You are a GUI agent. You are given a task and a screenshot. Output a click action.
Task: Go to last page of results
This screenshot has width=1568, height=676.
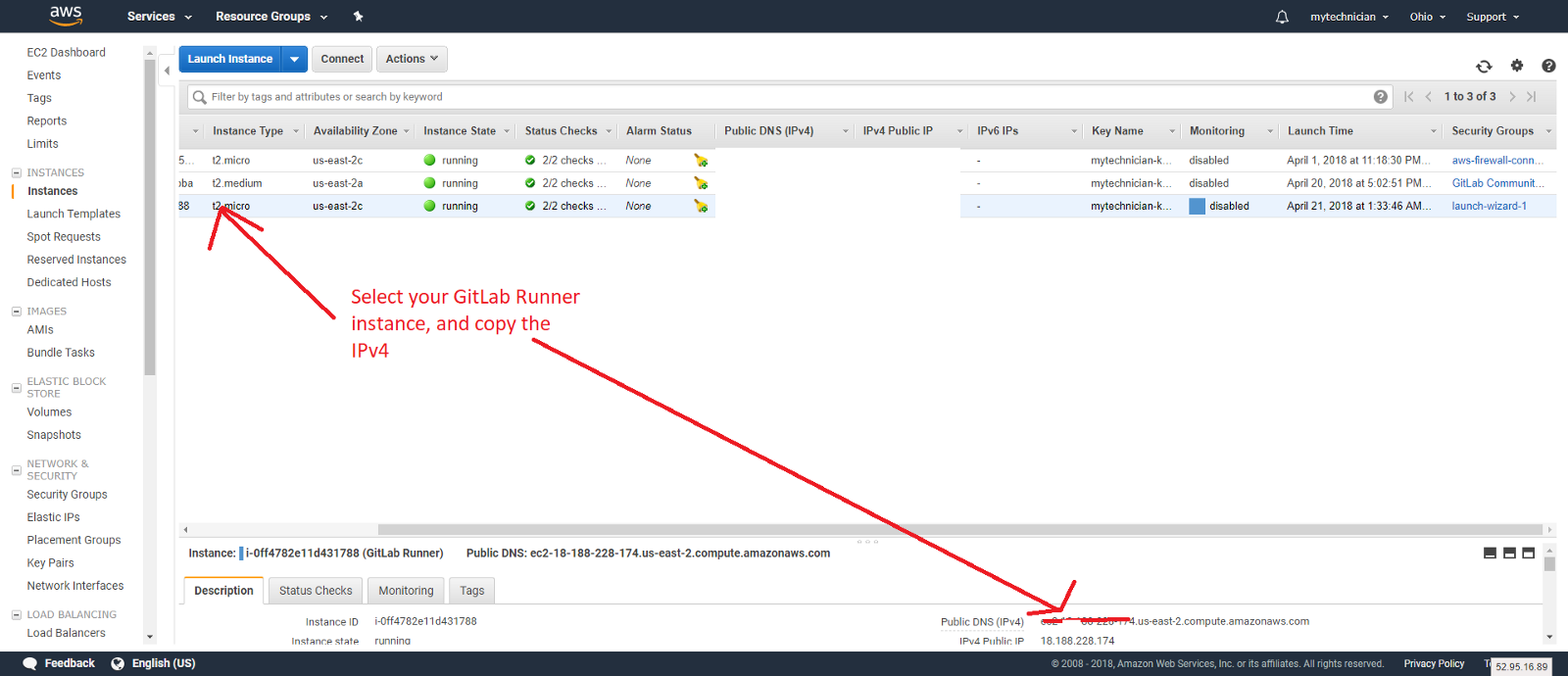coord(1532,96)
